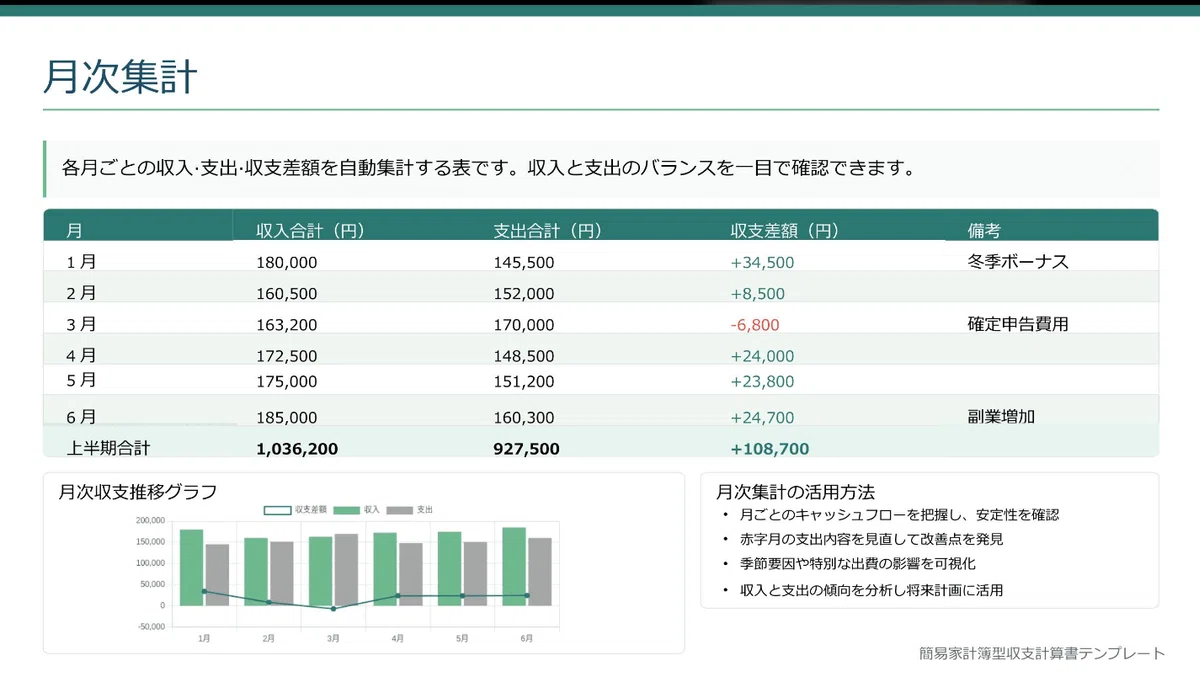Select the description paragraph starting 各月ごとの収入
Image resolution: width=1200 pixels, height=682 pixels.
coord(489,168)
